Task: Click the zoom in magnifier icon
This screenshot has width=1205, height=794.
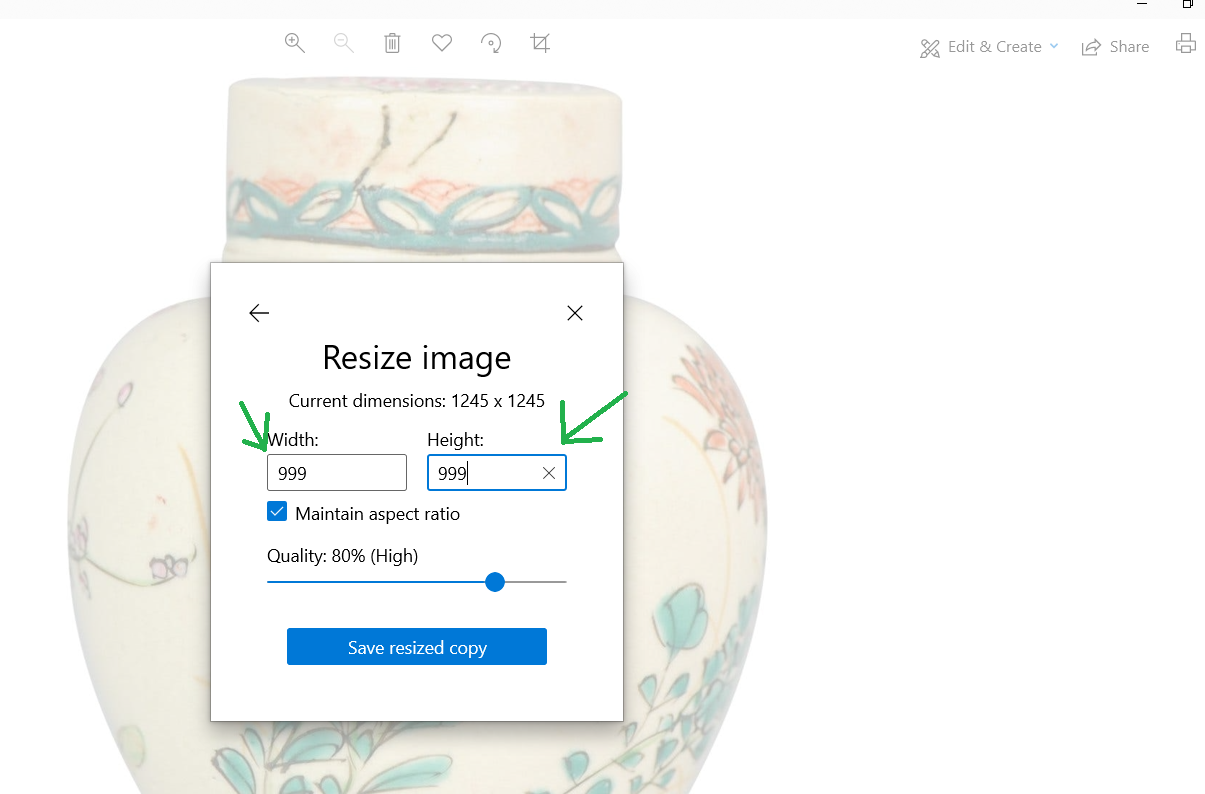Action: pyautogui.click(x=294, y=43)
